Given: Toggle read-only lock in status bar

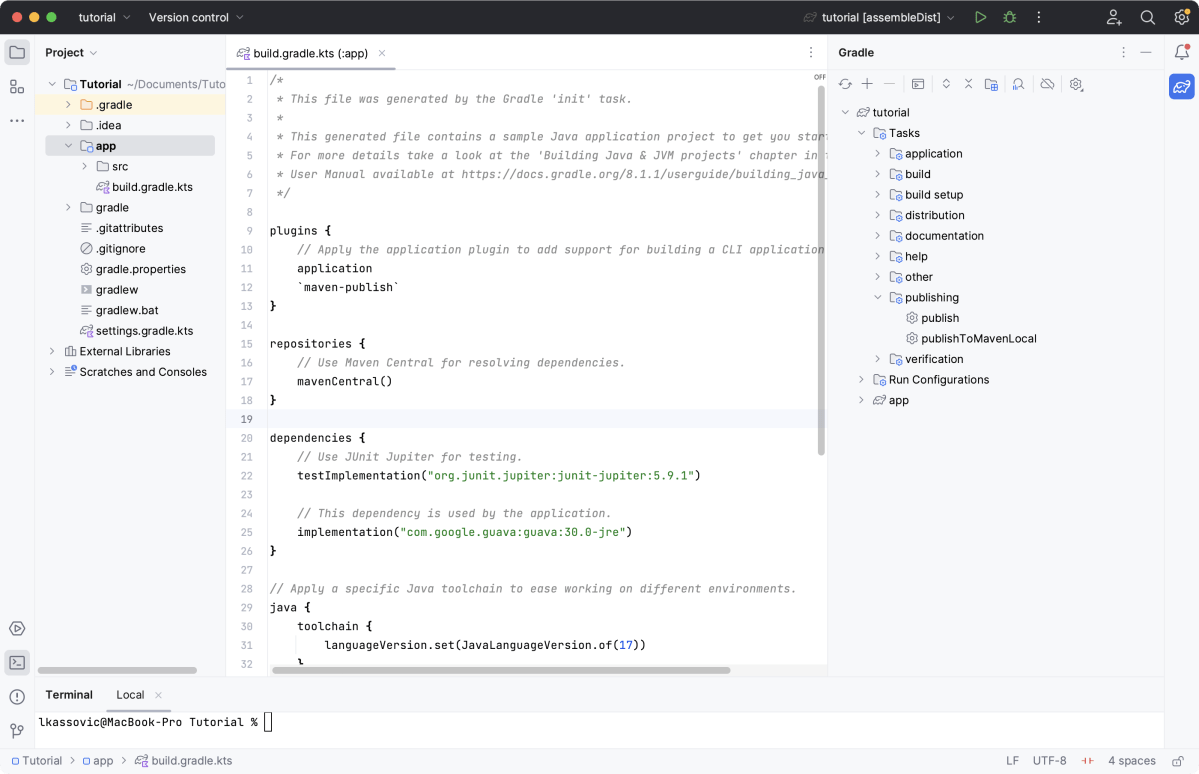Looking at the screenshot, I should coord(1178,761).
